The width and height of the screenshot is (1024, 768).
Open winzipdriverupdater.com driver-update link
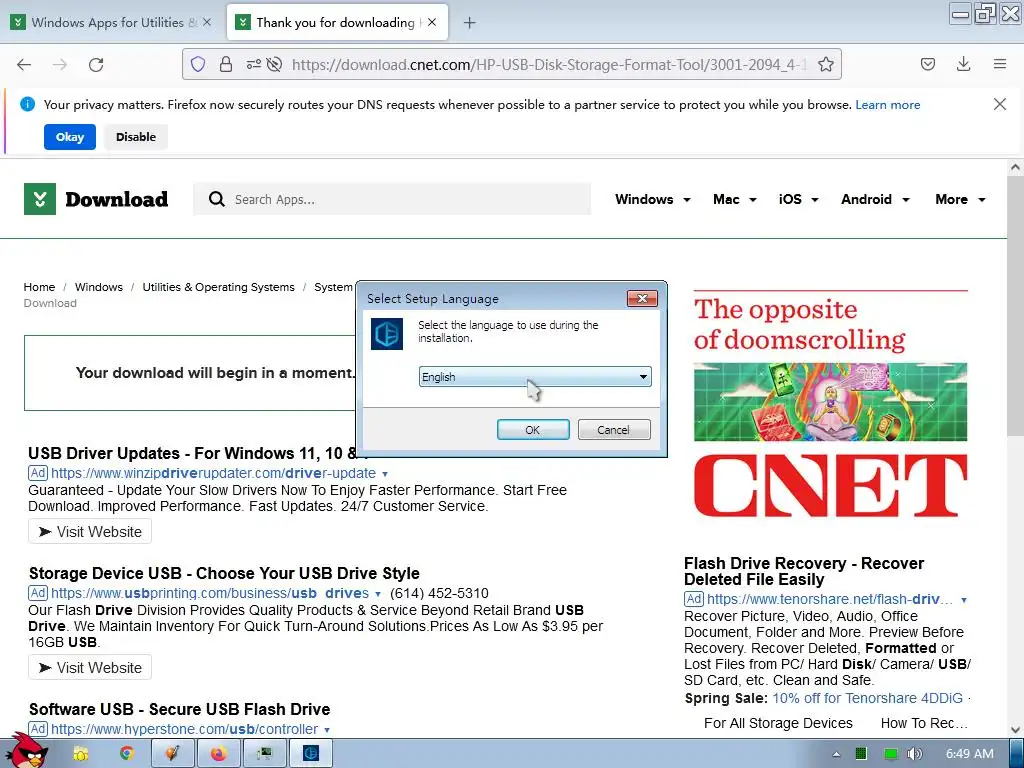[214, 473]
